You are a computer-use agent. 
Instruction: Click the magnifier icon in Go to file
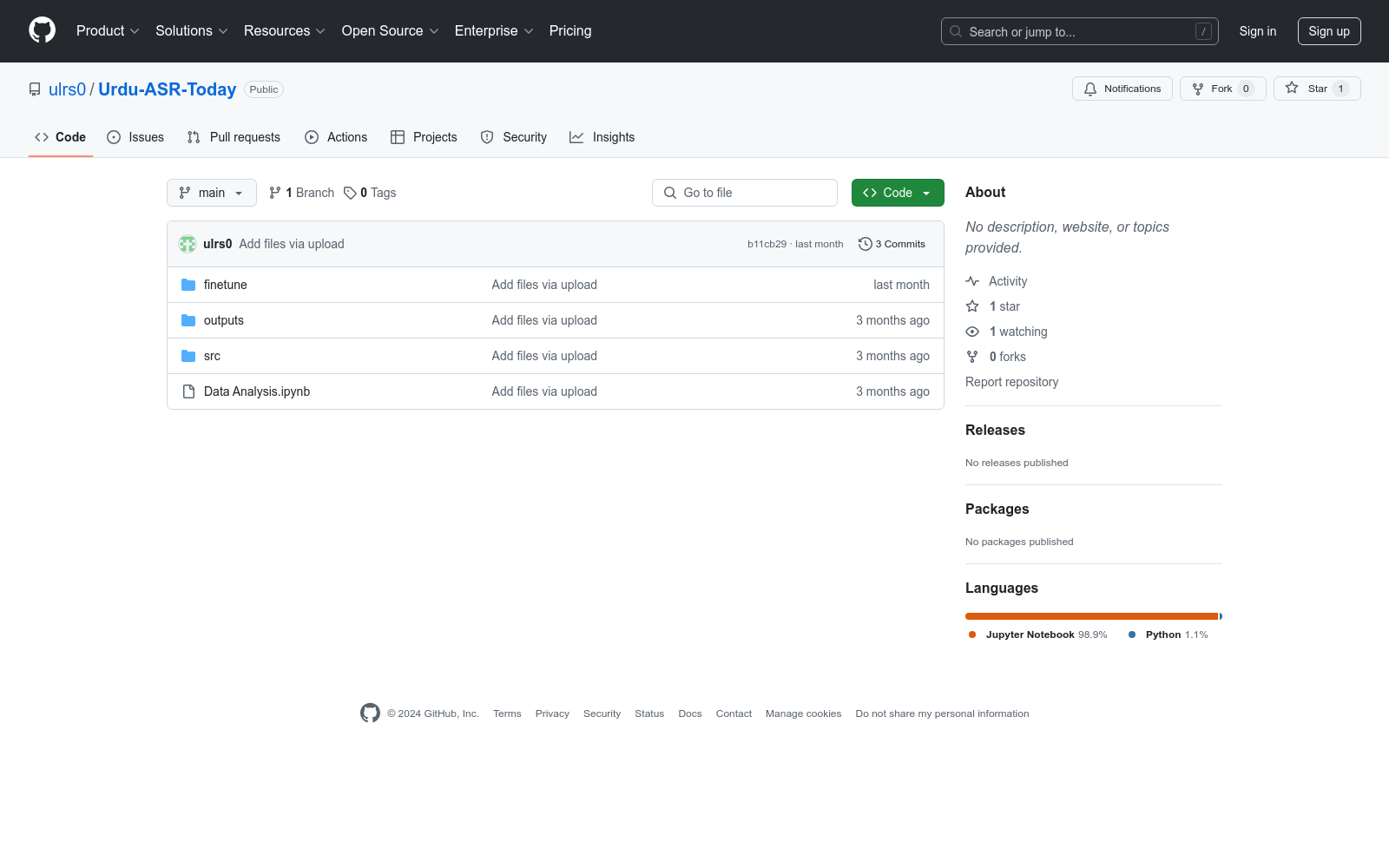coord(670,193)
